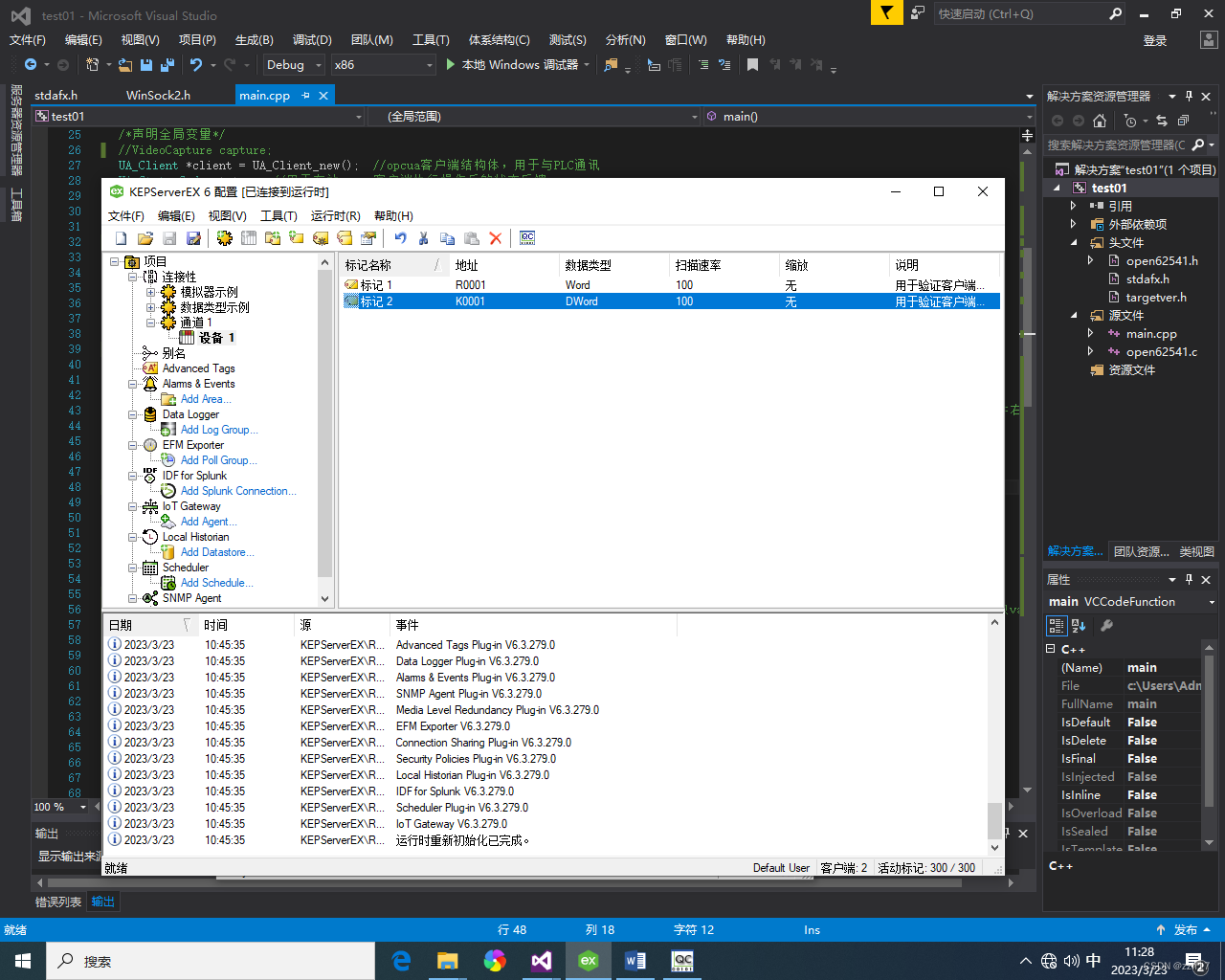Viewport: 1225px width, 980px height.
Task: Open Debug configuration dropdown
Action: 295,64
